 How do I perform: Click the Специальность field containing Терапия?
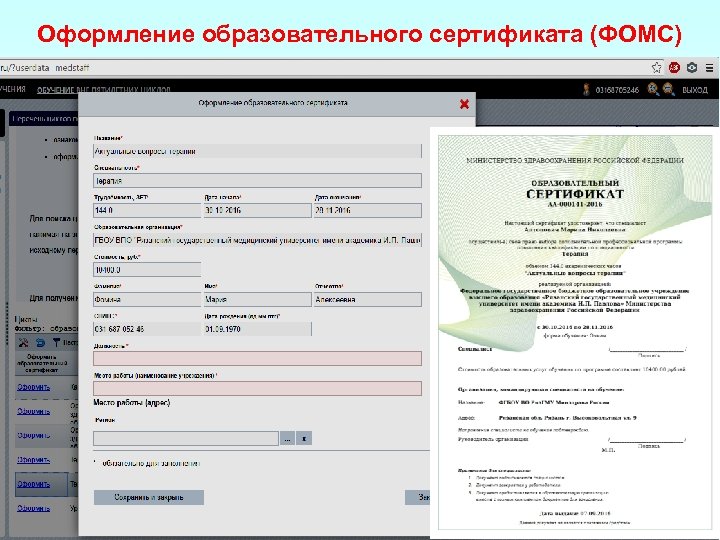pyautogui.click(x=257, y=180)
